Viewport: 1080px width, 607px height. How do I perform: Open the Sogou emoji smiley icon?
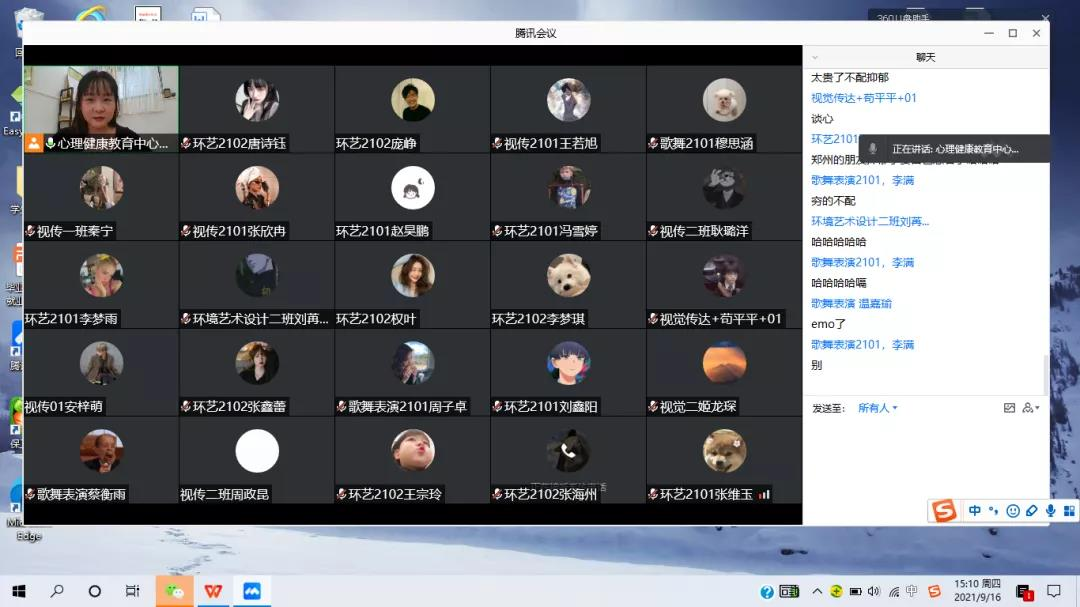pyautogui.click(x=1013, y=511)
